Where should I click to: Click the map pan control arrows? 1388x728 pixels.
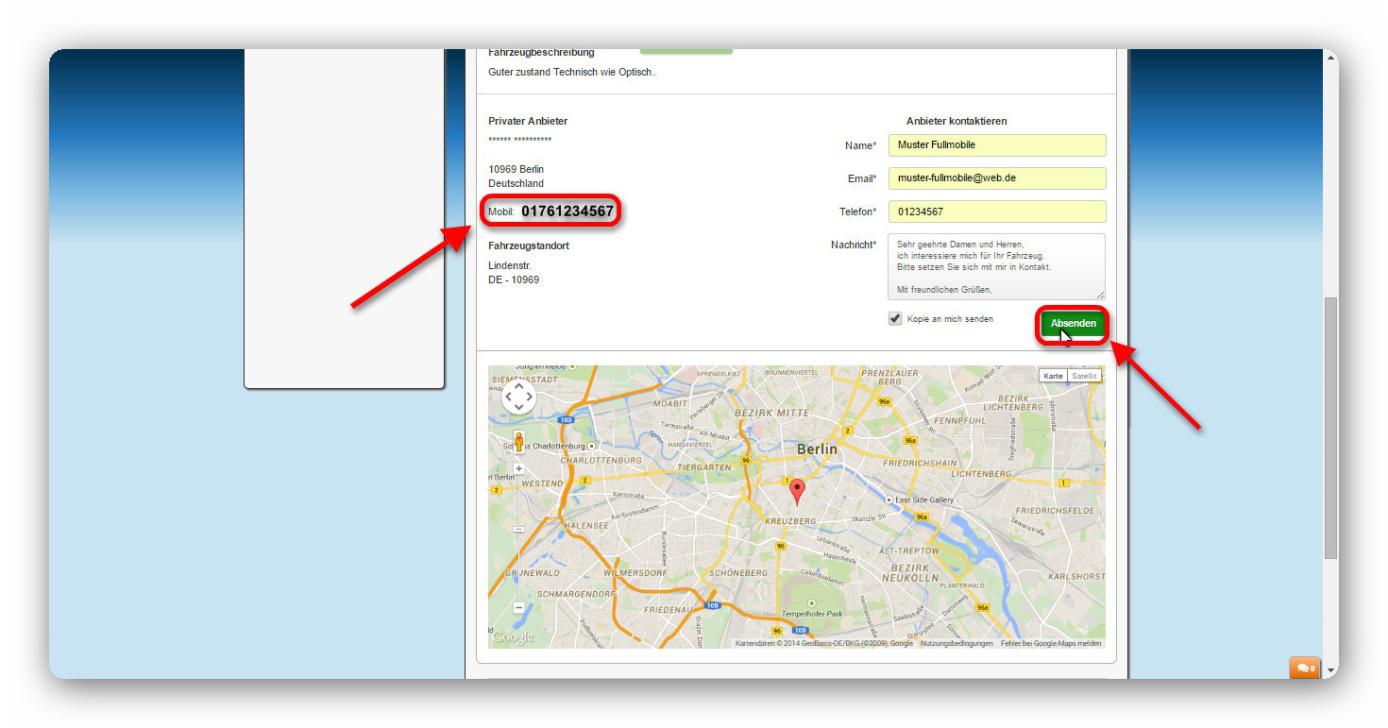point(519,397)
